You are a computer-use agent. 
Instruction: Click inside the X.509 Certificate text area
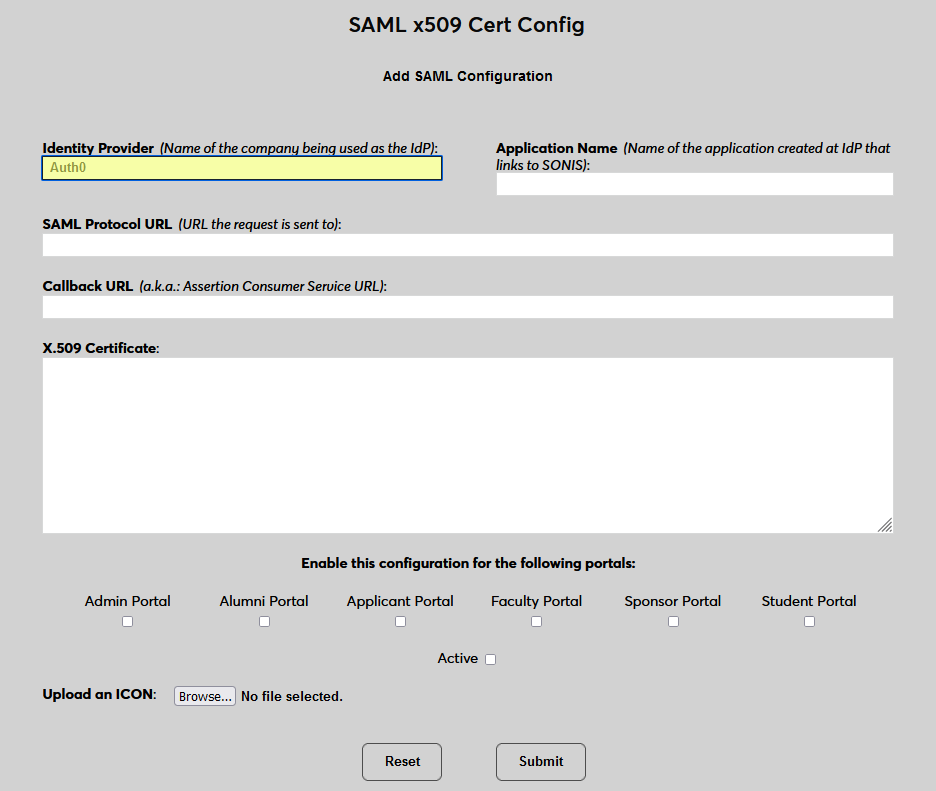[467, 444]
